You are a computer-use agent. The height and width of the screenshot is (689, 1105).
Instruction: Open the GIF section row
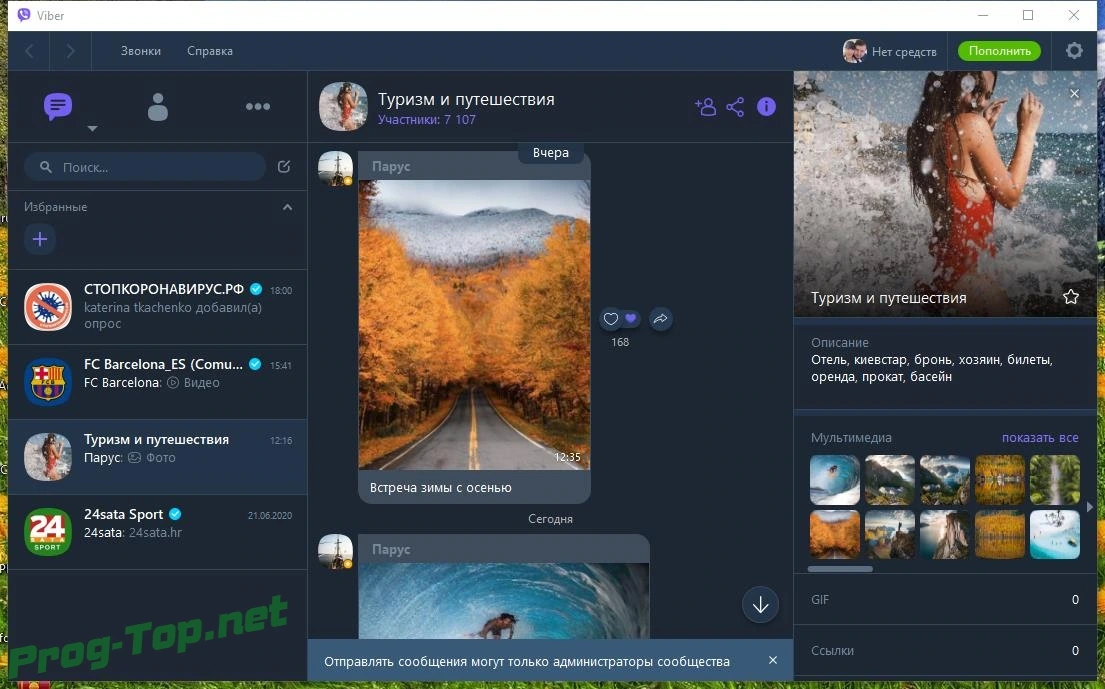point(944,600)
